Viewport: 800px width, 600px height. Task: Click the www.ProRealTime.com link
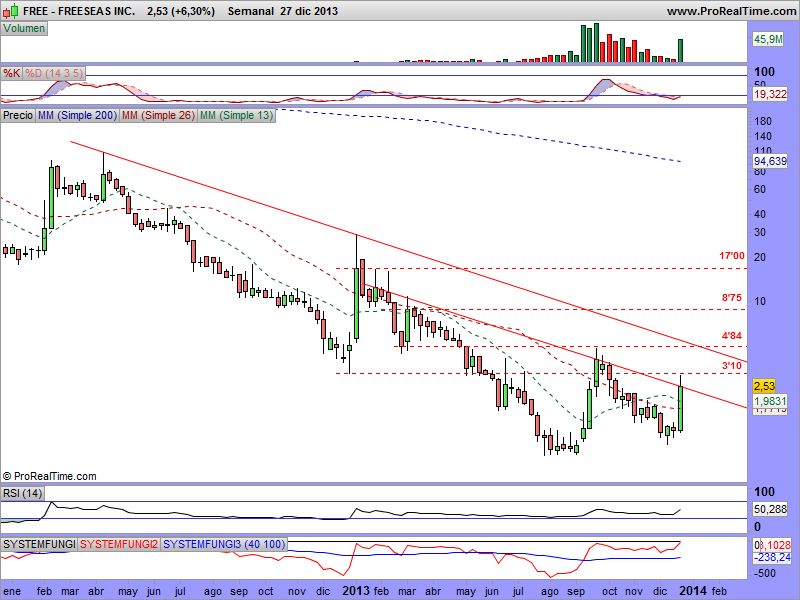click(731, 11)
